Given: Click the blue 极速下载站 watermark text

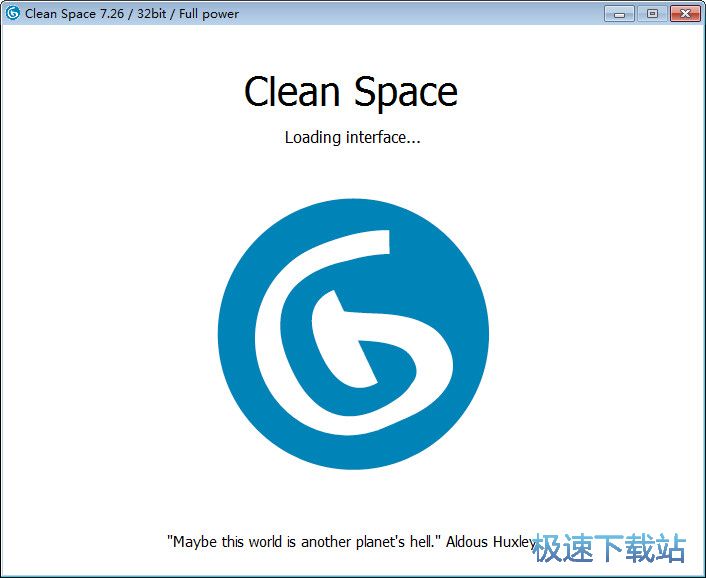Looking at the screenshot, I should tap(608, 548).
